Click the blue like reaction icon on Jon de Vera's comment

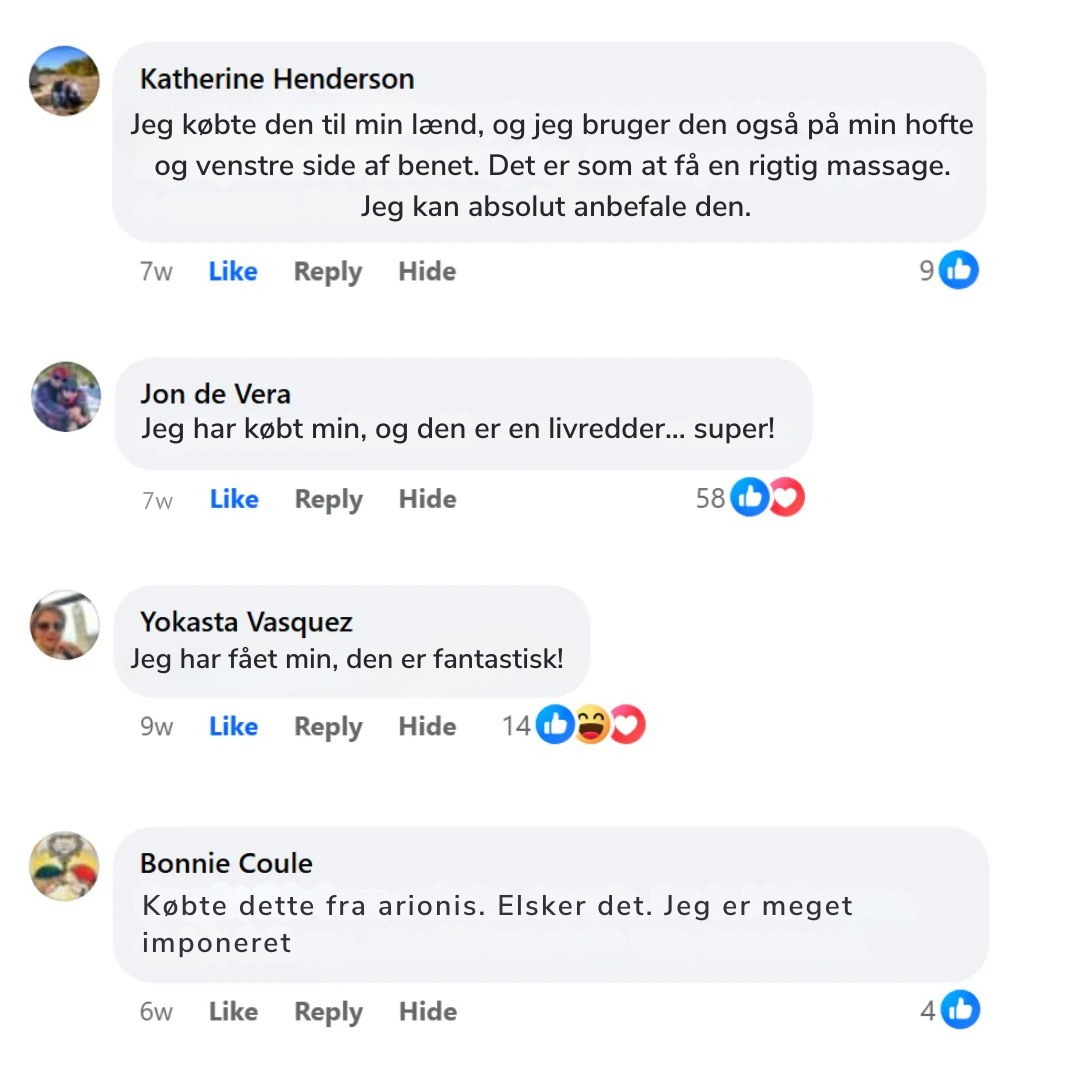click(749, 497)
